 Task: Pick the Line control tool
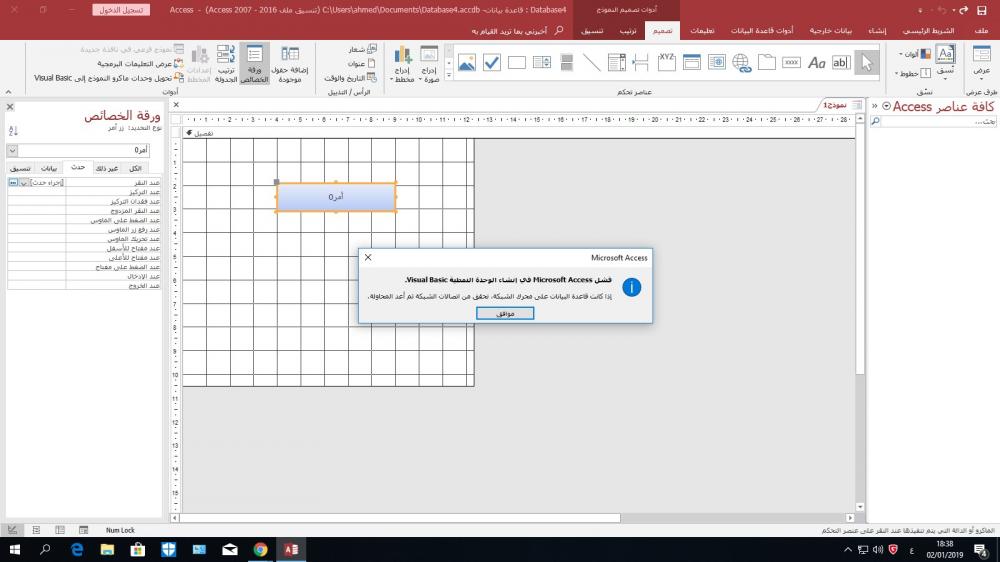[x=591, y=63]
